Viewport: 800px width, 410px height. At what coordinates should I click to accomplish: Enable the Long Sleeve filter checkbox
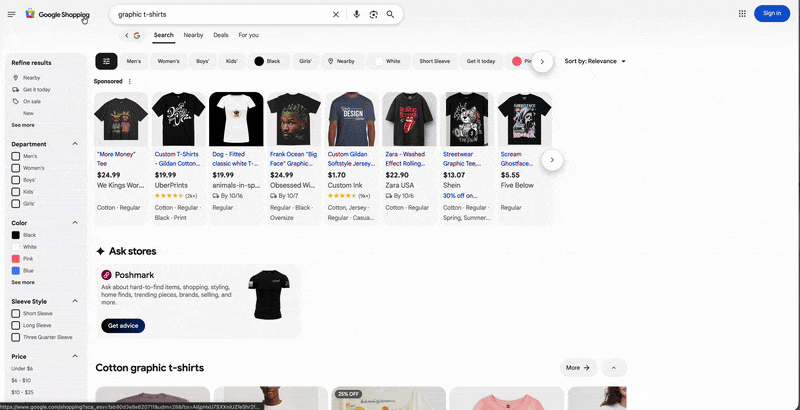click(x=16, y=325)
